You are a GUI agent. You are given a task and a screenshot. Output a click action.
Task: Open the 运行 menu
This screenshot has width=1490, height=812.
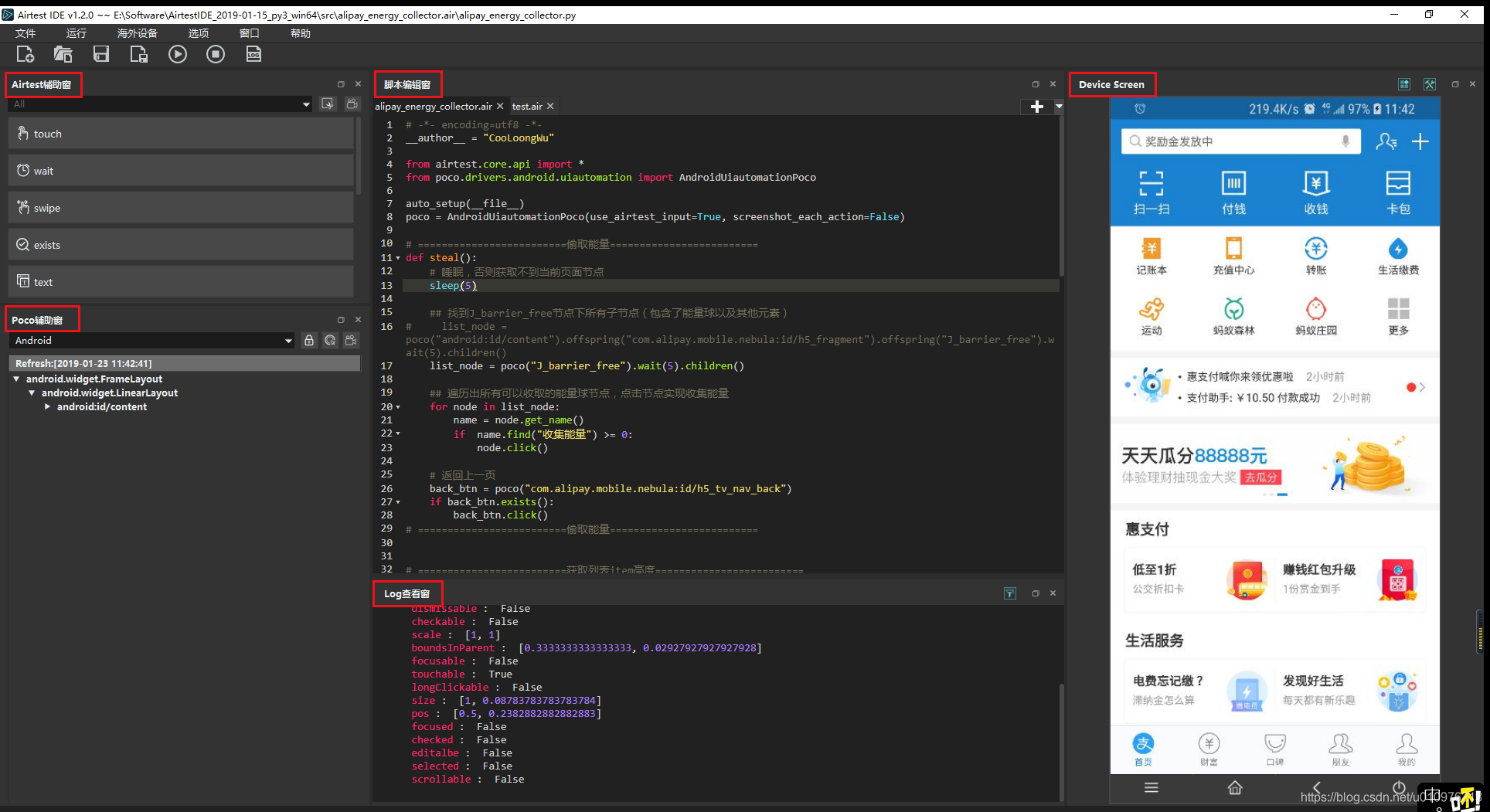[77, 33]
